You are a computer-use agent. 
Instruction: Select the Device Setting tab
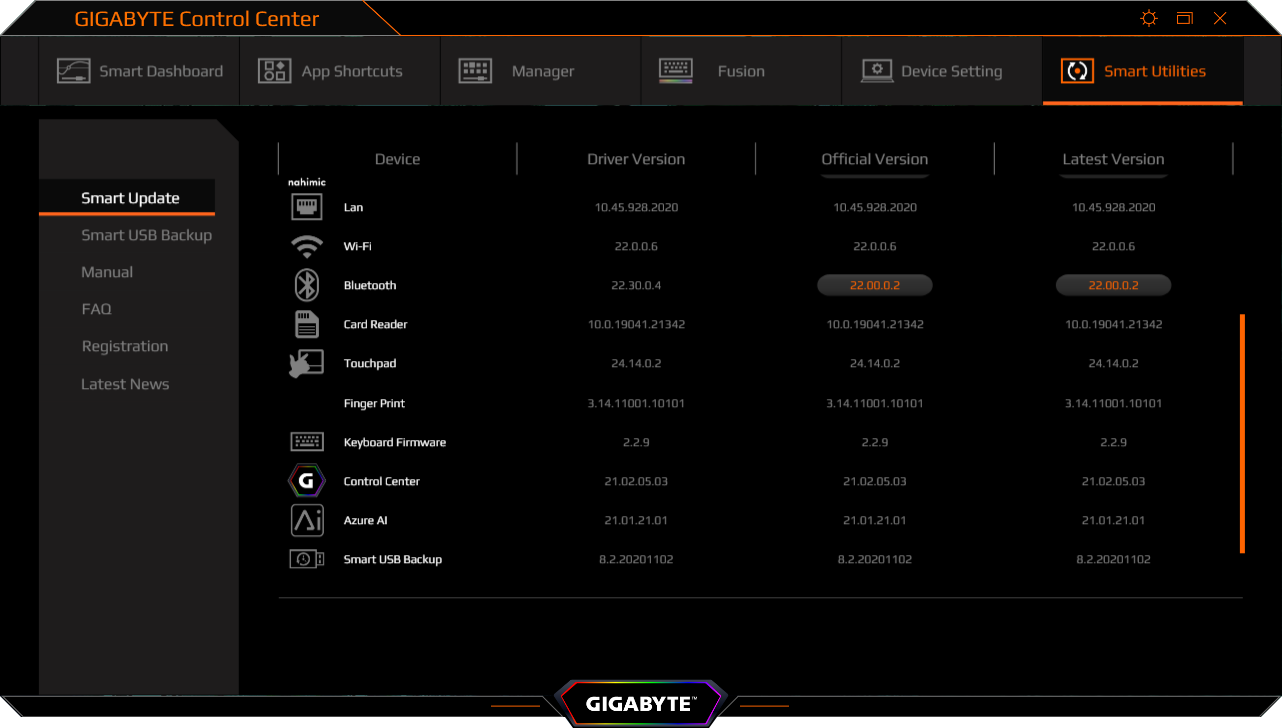(x=942, y=71)
